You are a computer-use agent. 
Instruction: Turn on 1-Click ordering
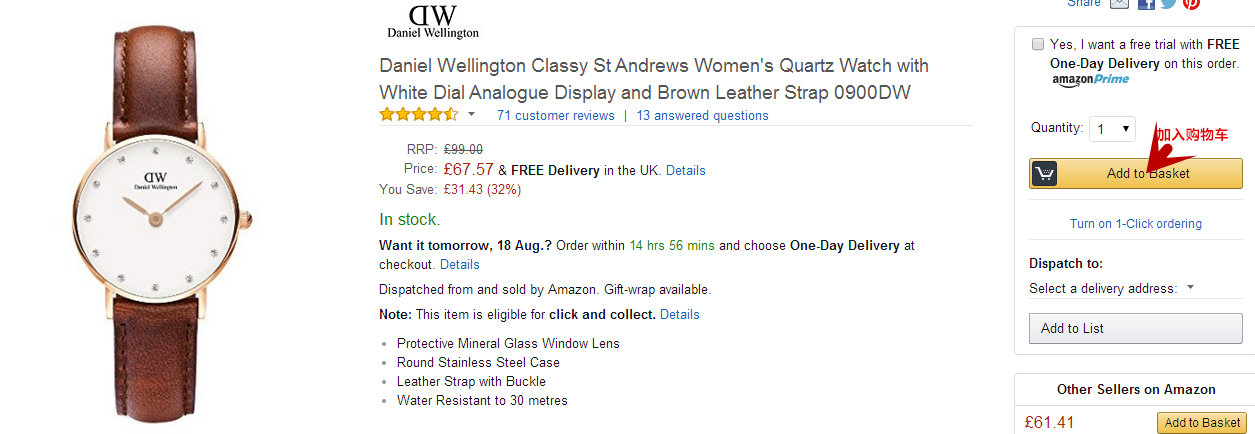click(x=1135, y=224)
